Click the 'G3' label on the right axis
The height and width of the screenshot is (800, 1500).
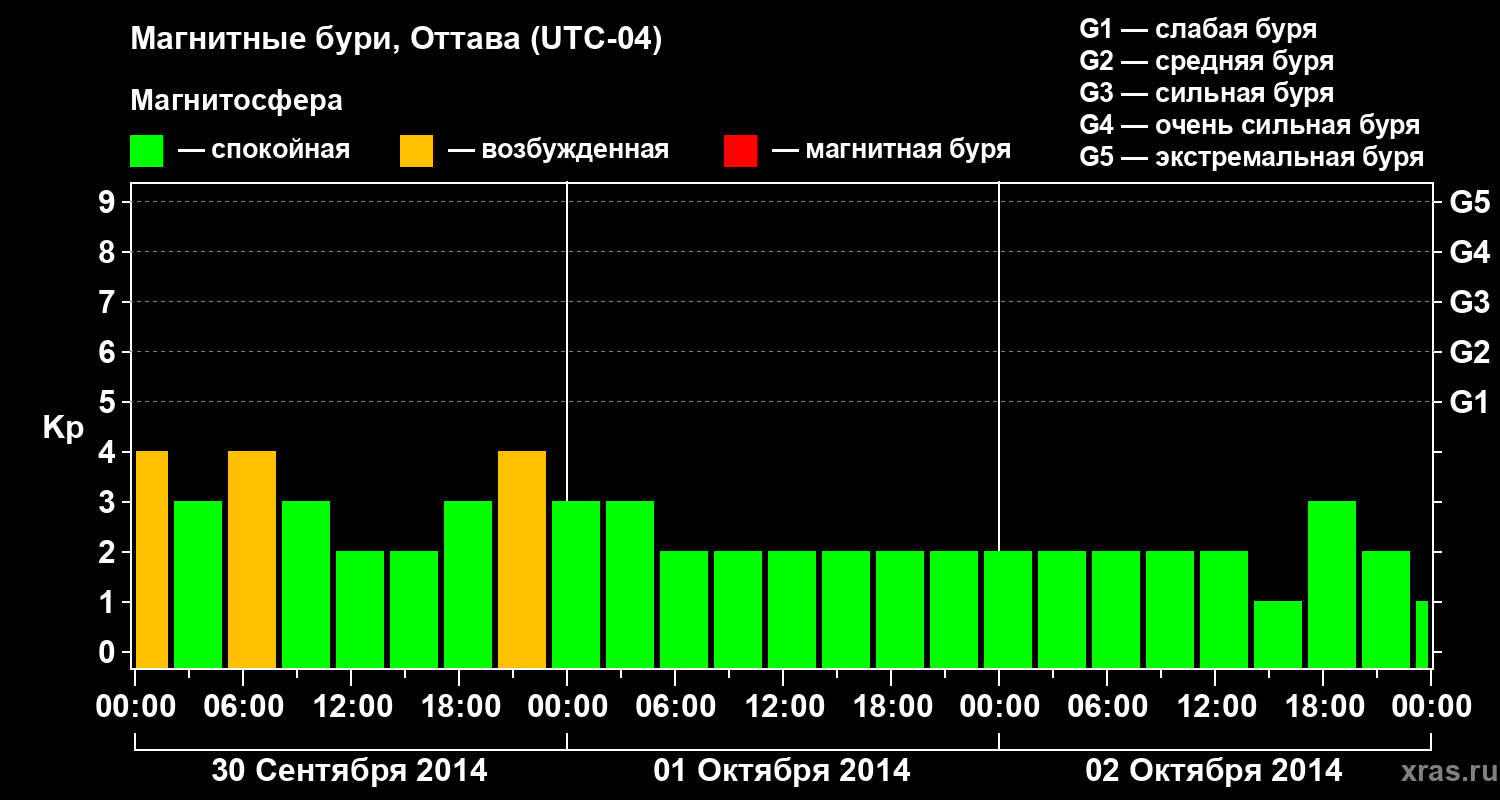(x=1469, y=302)
